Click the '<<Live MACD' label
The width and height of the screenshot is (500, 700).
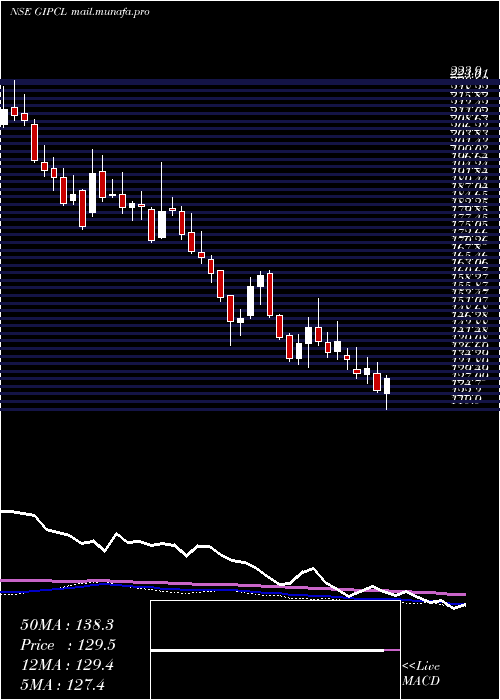point(421,674)
